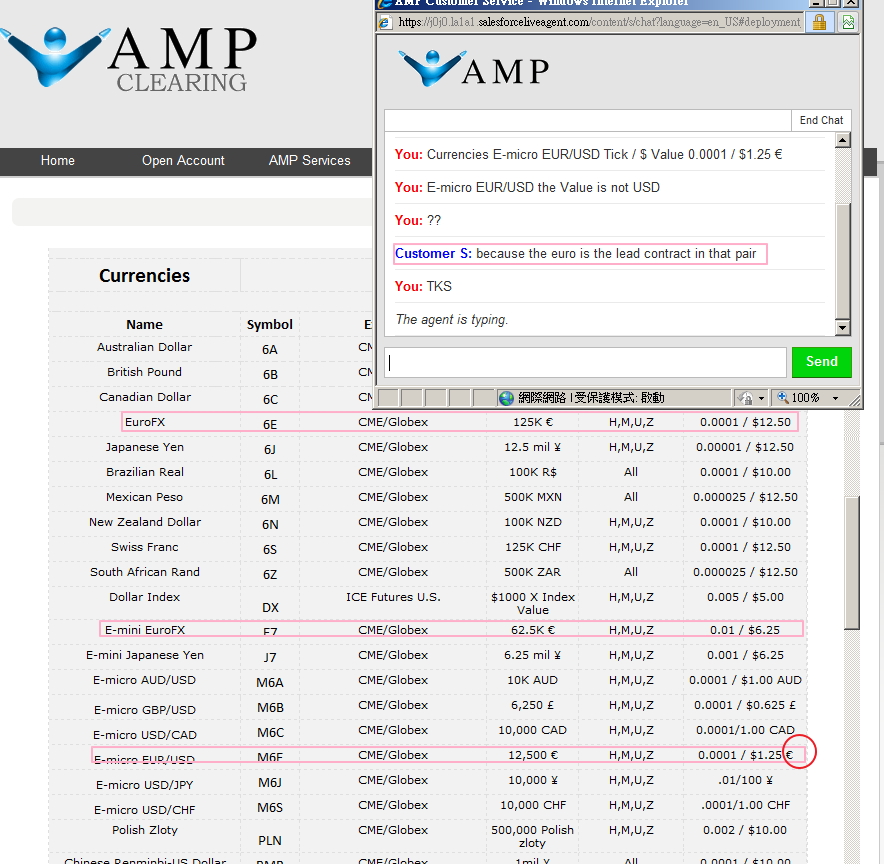
Task: Focus the chat message input field
Action: tap(585, 362)
